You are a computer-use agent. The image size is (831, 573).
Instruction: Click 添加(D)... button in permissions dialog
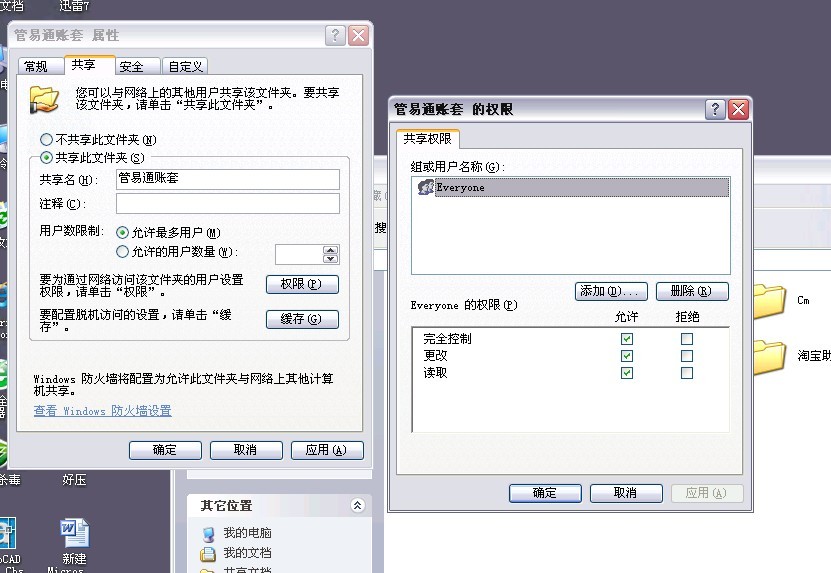tap(611, 291)
